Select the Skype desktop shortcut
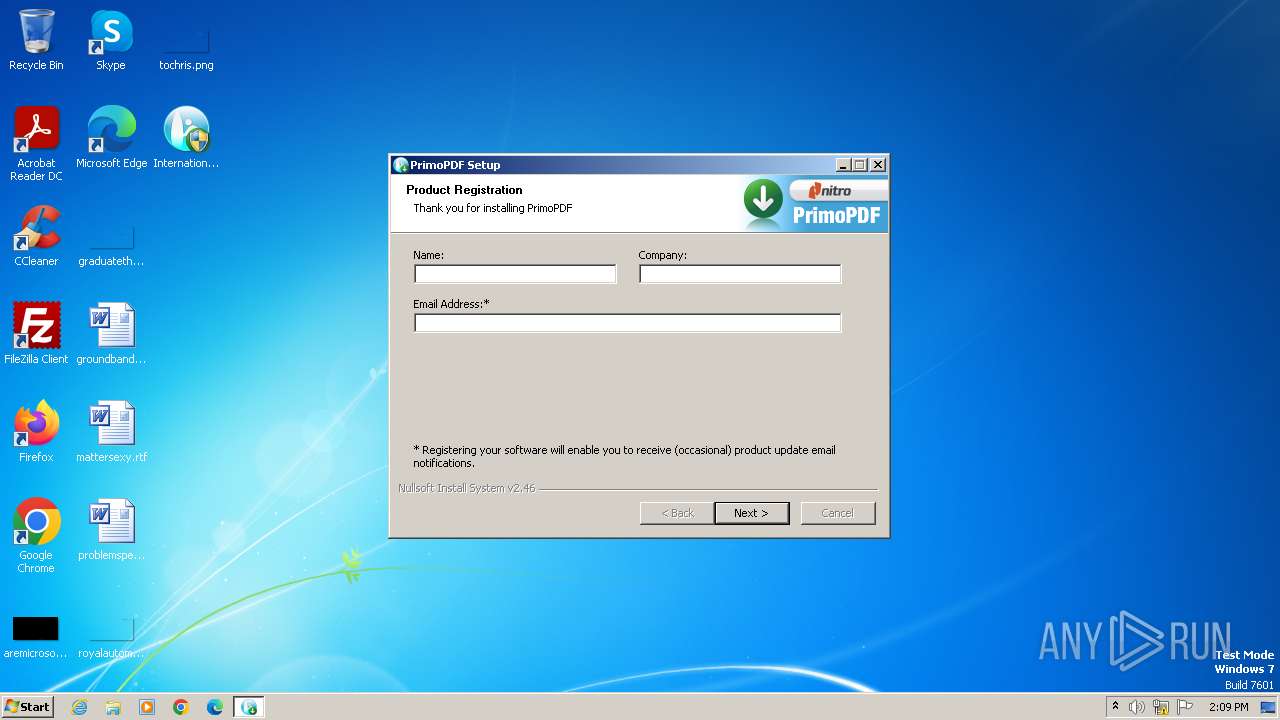The height and width of the screenshot is (720, 1280). (111, 41)
